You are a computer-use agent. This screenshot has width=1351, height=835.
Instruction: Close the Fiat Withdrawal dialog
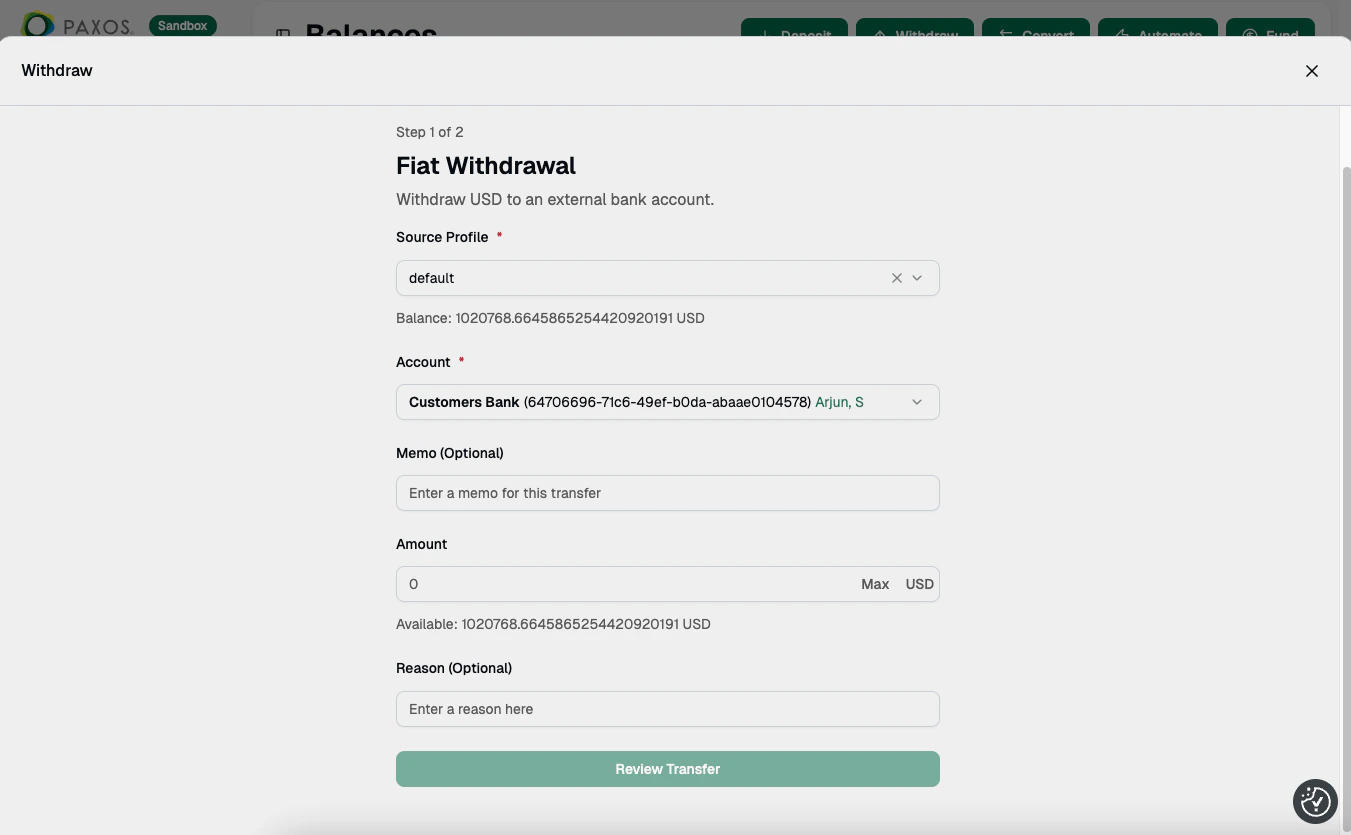pyautogui.click(x=1311, y=70)
